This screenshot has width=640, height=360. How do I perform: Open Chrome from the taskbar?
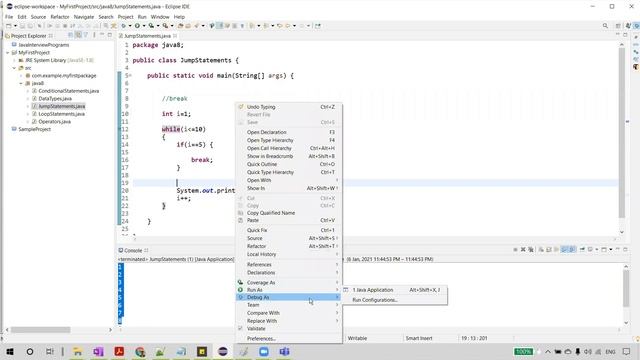coord(140,351)
